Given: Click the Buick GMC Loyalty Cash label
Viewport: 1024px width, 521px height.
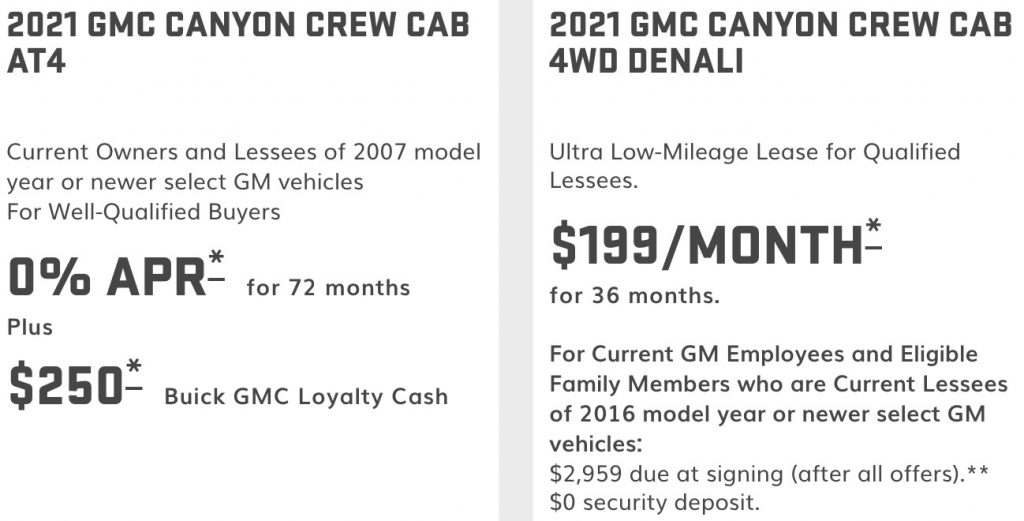Looking at the screenshot, I should point(306,396).
